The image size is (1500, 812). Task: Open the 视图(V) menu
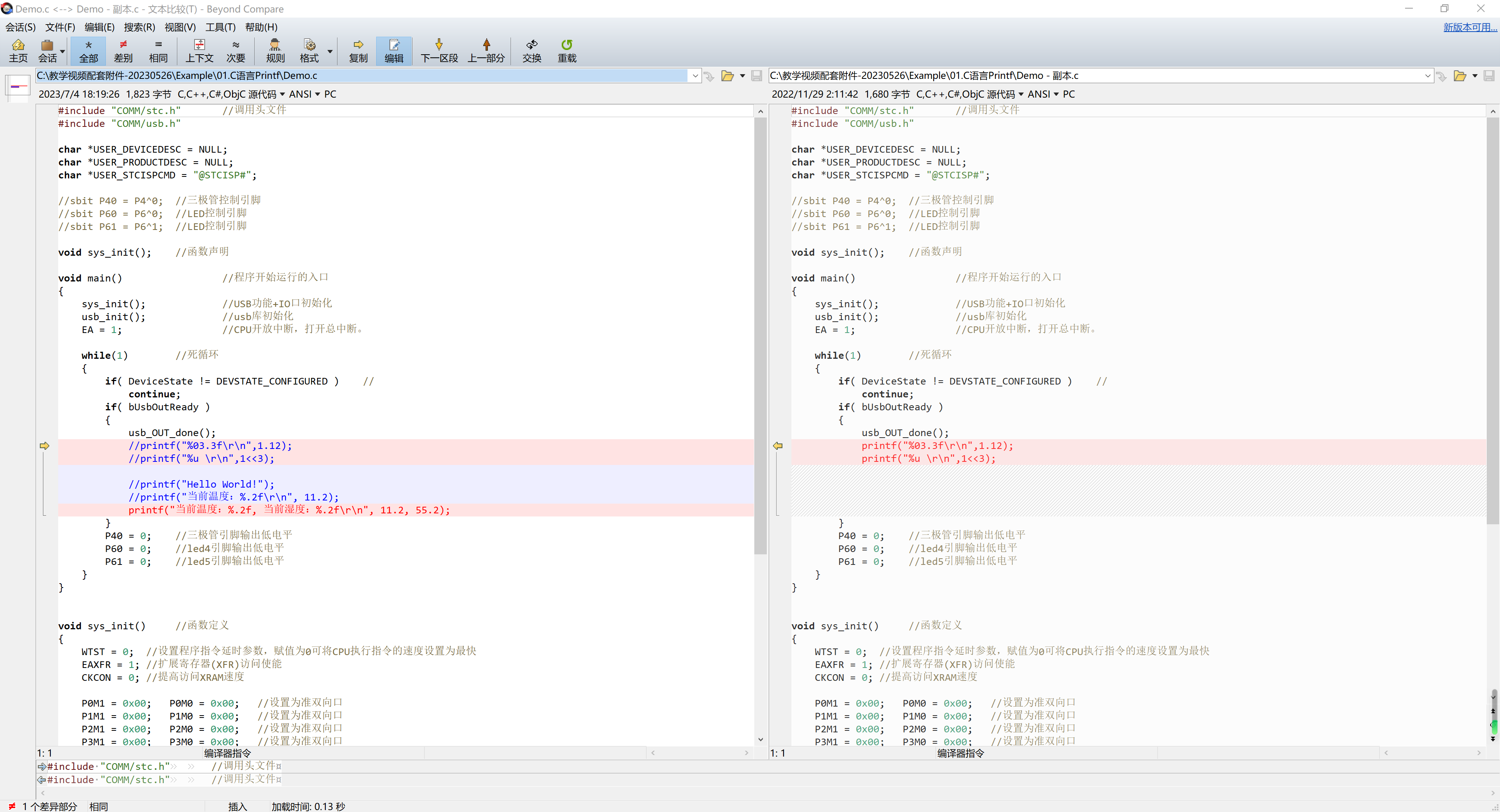[180, 27]
